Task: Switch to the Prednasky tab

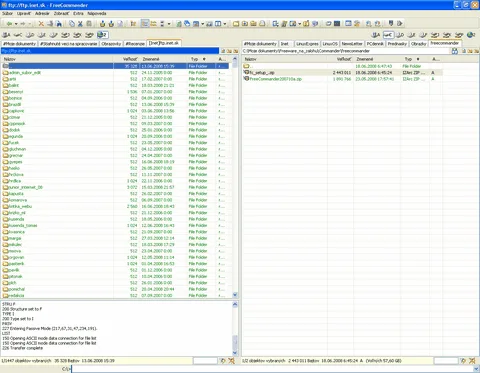Action: (x=397, y=44)
